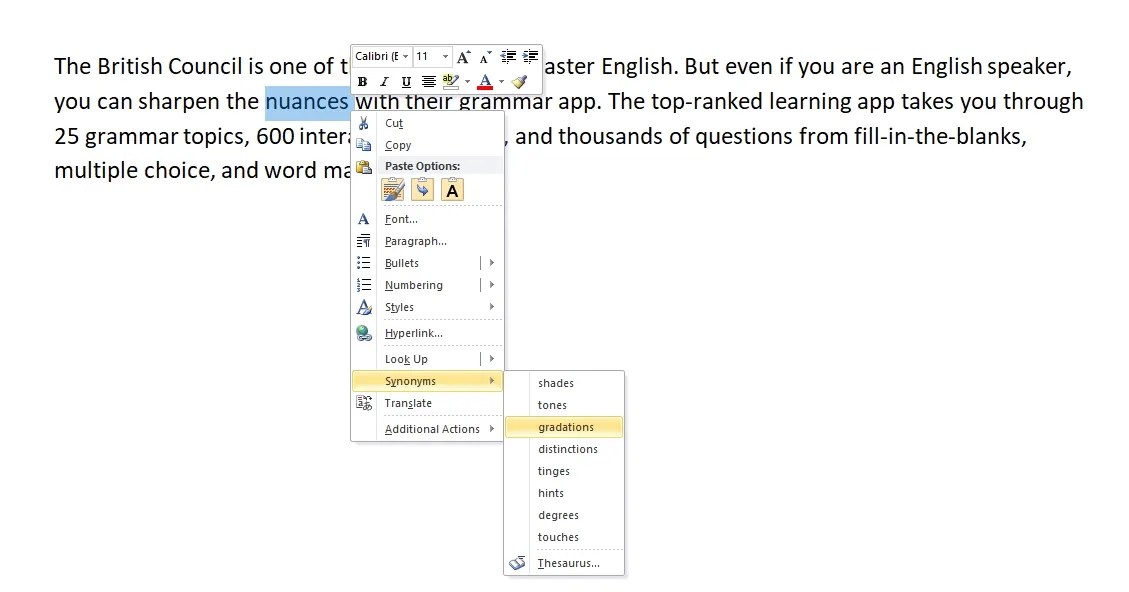Viewport: 1129px width, 592px height.
Task: Click the Shrink Font icon
Action: click(x=484, y=56)
